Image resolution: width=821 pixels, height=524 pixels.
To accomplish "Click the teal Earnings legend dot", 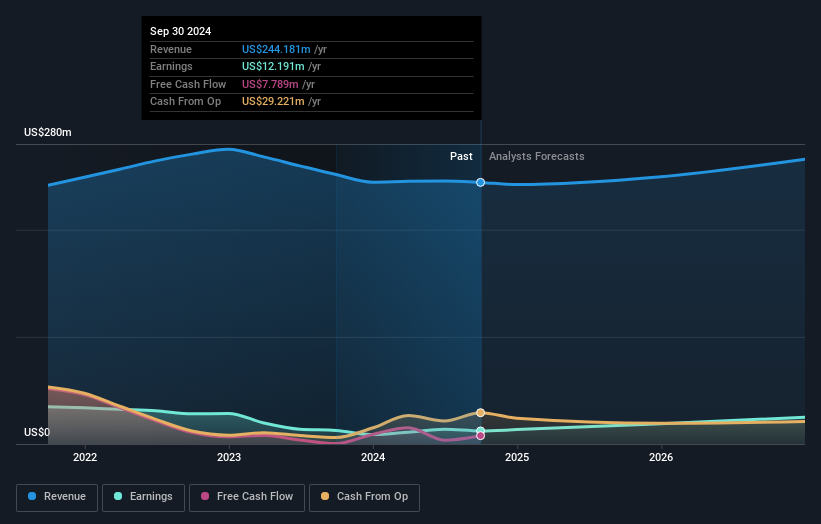I will click(118, 496).
